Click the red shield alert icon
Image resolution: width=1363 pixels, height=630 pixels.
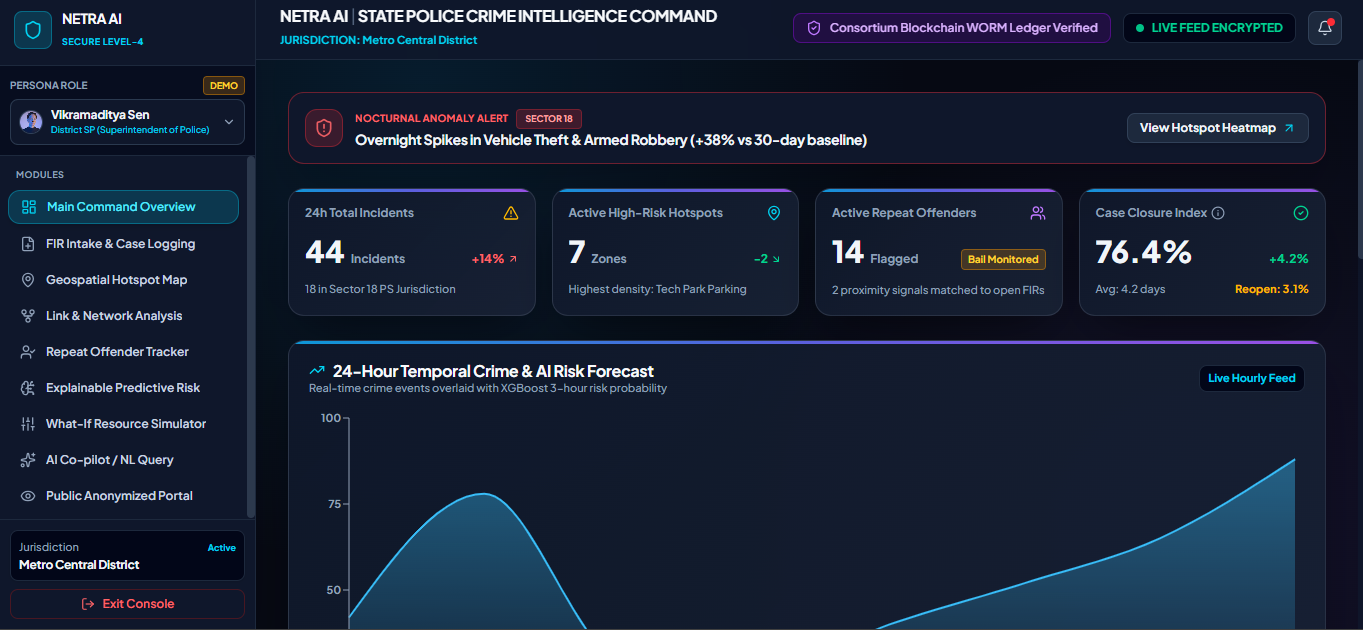(324, 128)
